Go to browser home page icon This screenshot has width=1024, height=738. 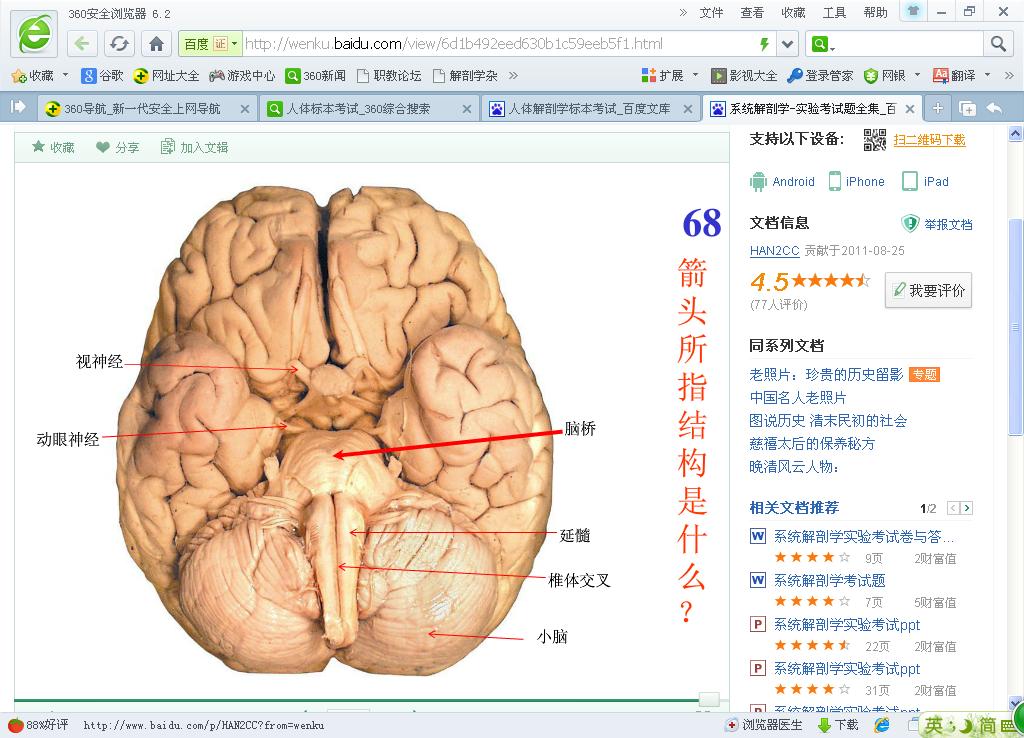coord(156,44)
